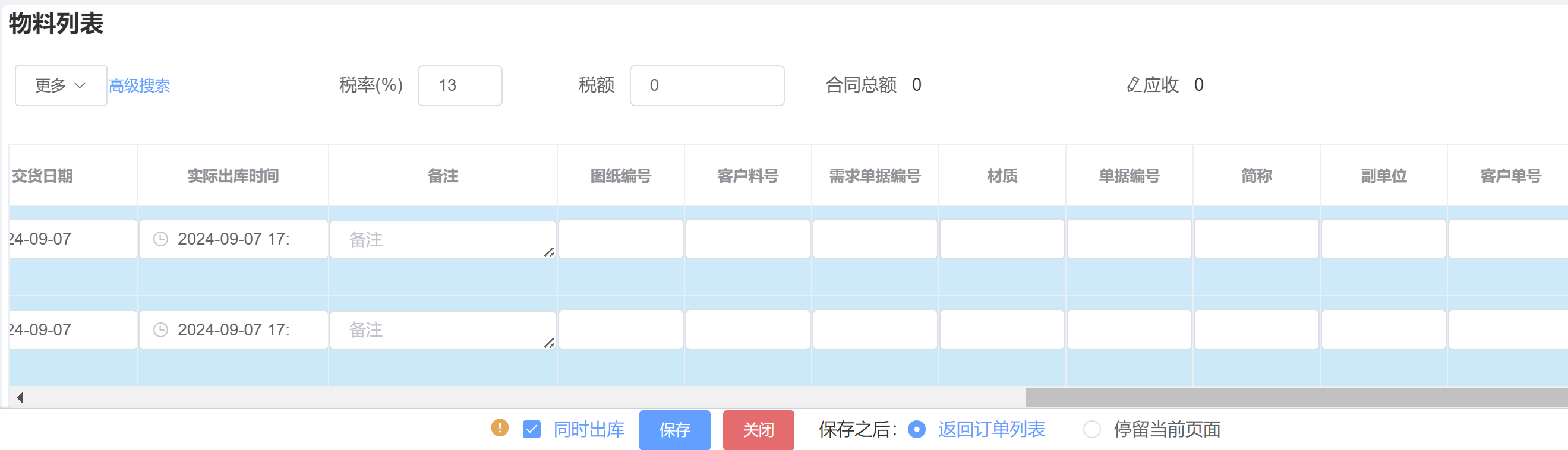Click the 备注 column header

pos(443,176)
